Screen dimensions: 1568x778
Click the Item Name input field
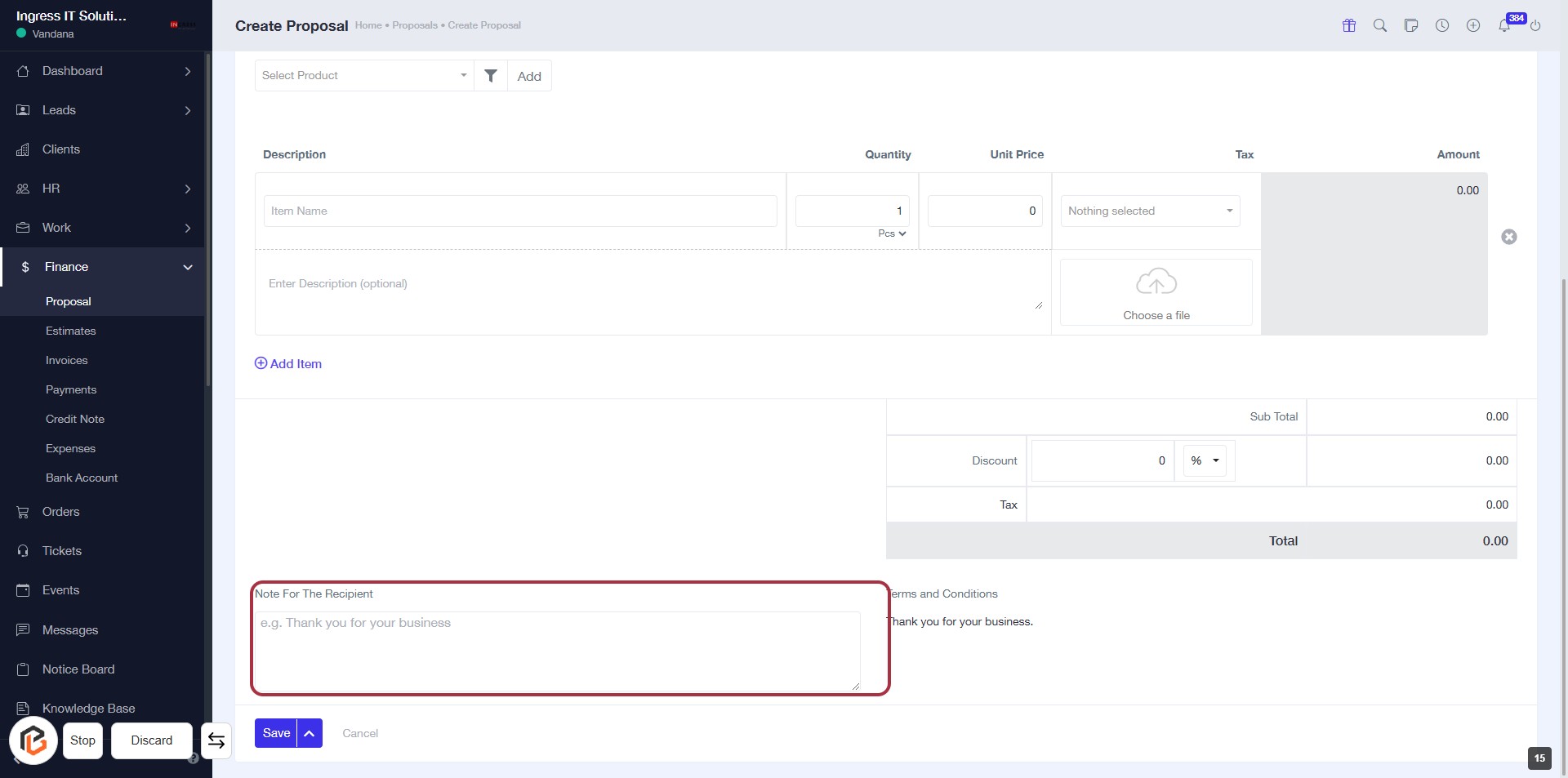(520, 211)
